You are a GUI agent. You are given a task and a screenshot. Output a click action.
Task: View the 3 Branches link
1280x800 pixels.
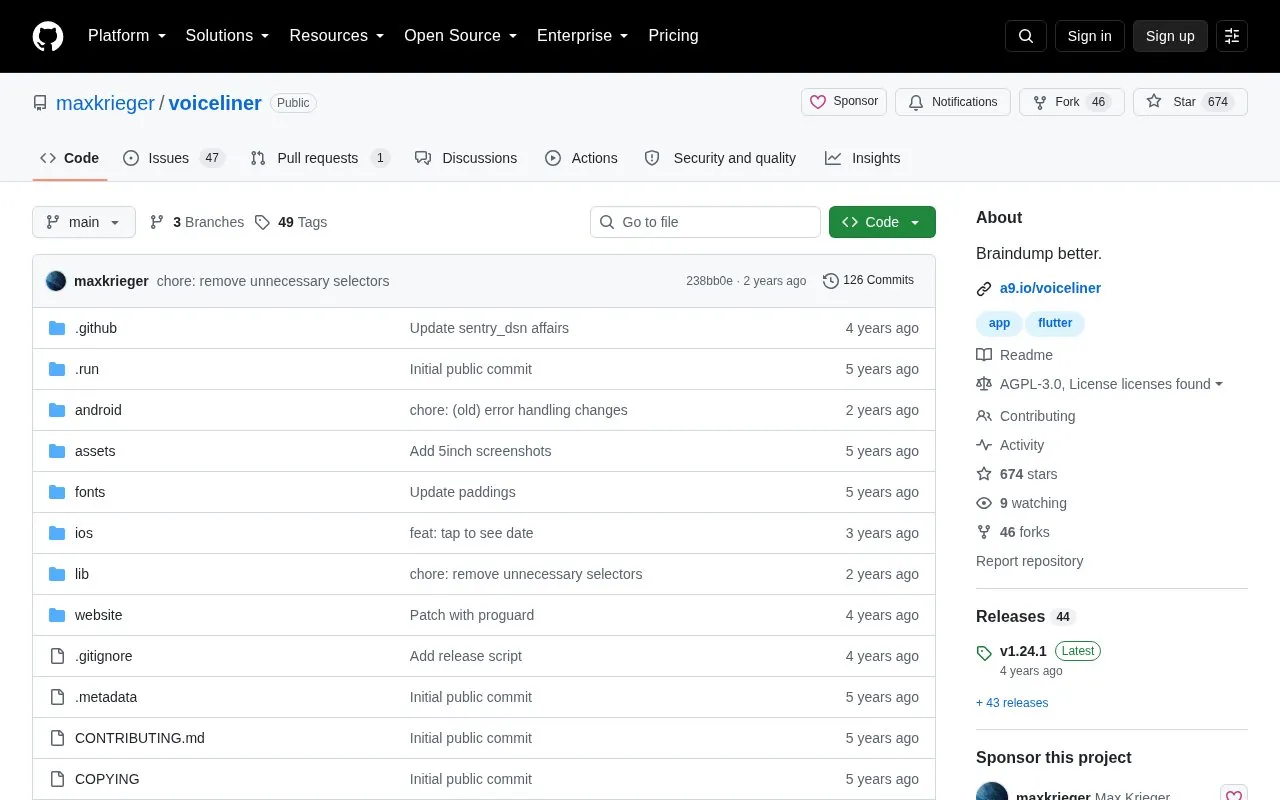(x=197, y=222)
